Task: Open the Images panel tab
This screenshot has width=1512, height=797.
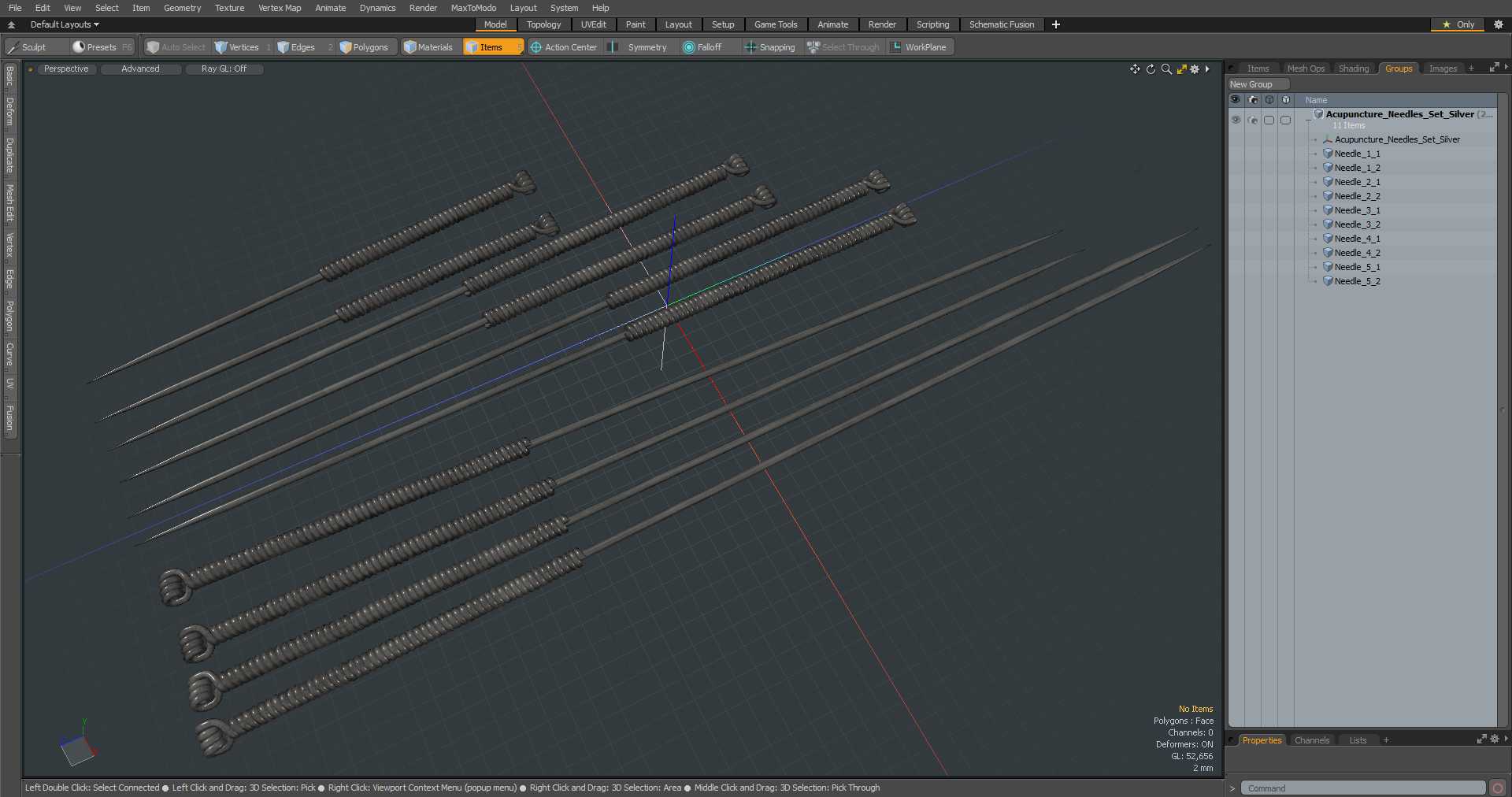Action: [1443, 69]
